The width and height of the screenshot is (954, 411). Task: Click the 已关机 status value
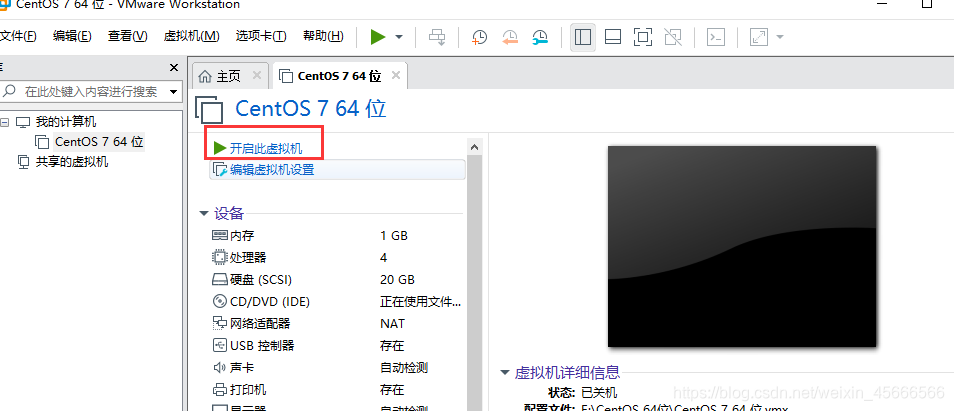(599, 392)
